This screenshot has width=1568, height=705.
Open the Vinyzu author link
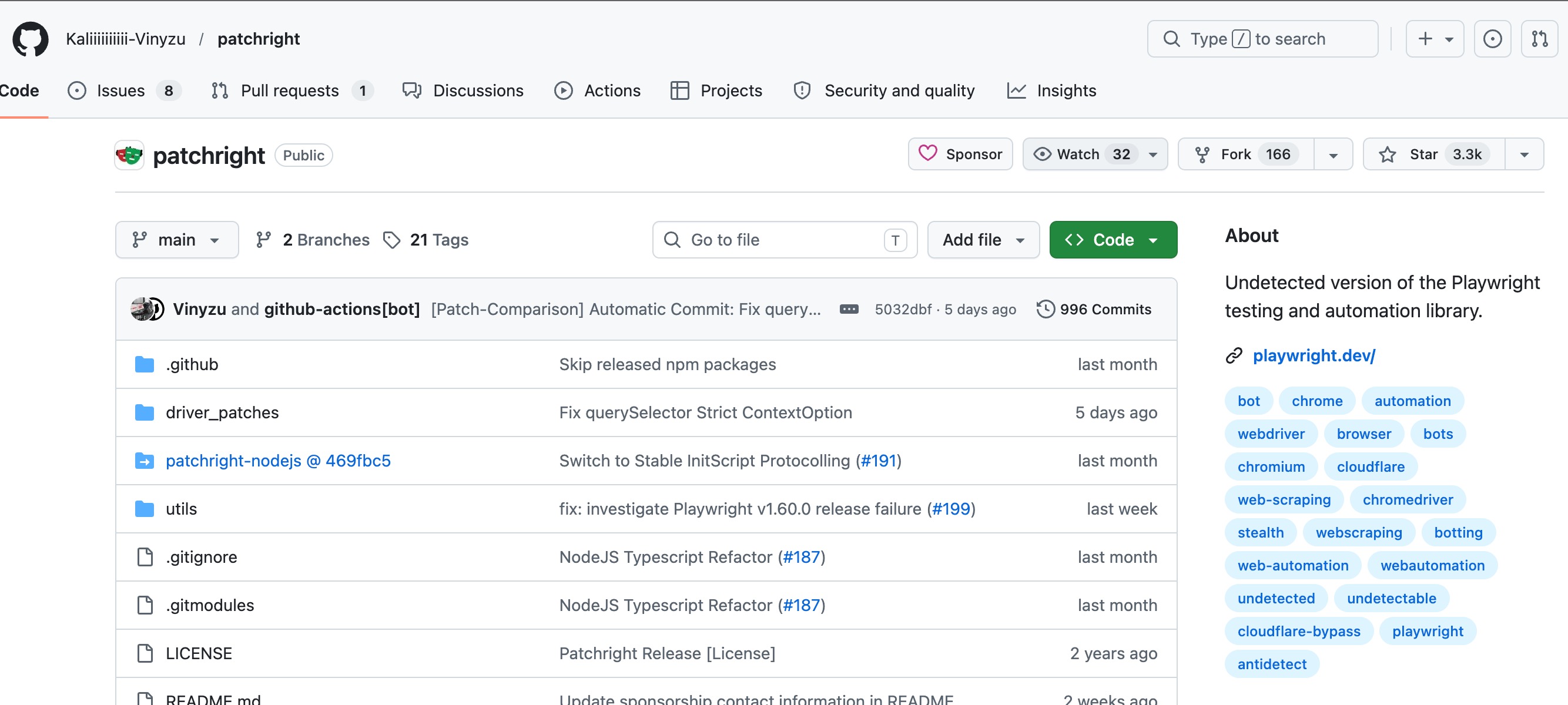200,309
